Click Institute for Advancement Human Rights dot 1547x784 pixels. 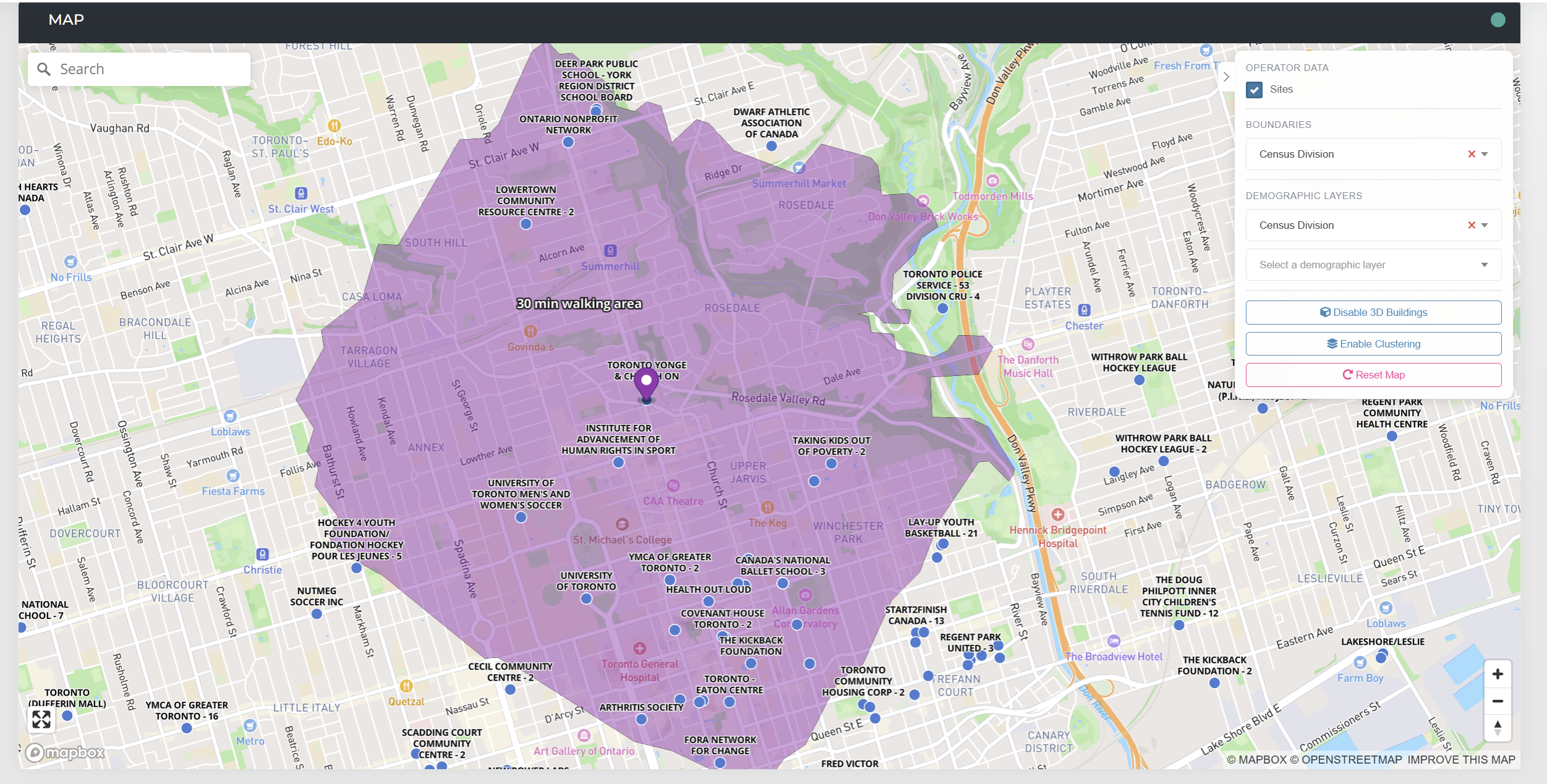[x=618, y=462]
